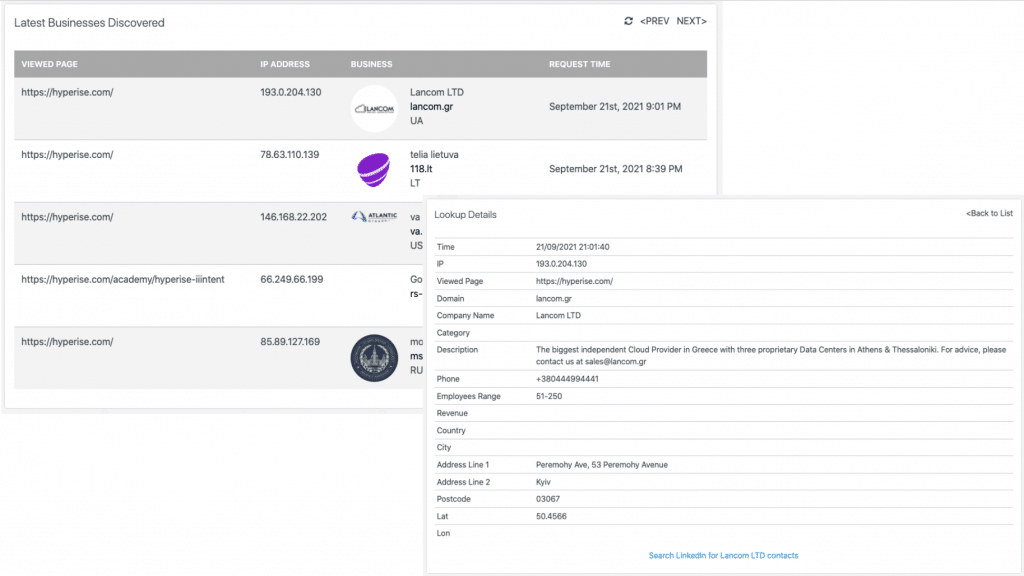The width and height of the screenshot is (1024, 576).
Task: Click the refresh icon beside PREV
Action: click(628, 21)
